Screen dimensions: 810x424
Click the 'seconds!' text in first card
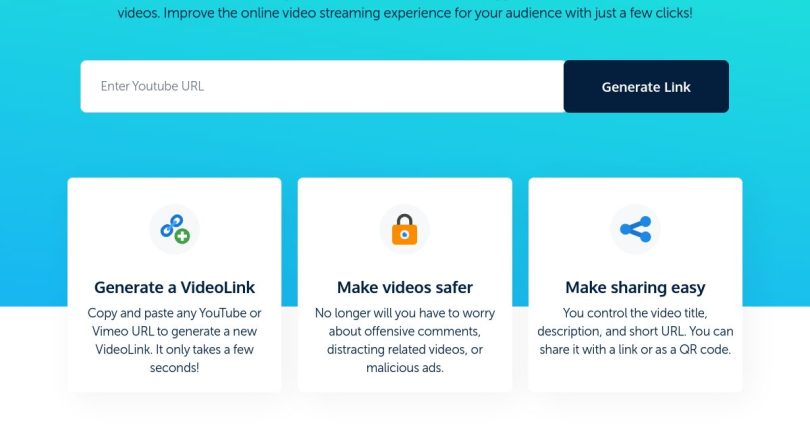click(x=174, y=368)
